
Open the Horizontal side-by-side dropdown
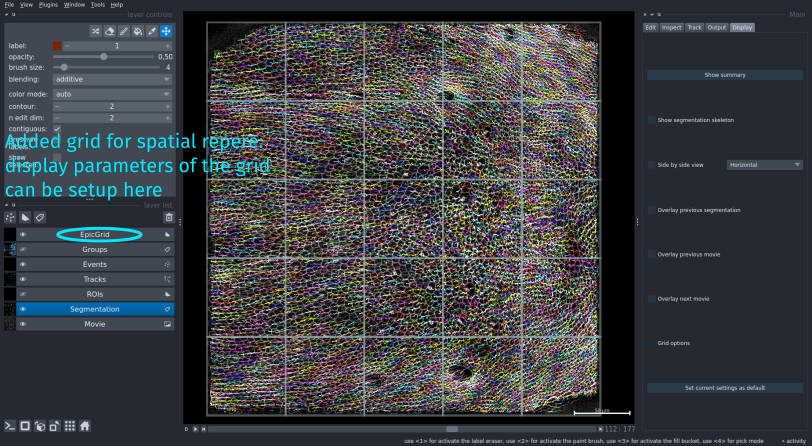click(x=764, y=164)
